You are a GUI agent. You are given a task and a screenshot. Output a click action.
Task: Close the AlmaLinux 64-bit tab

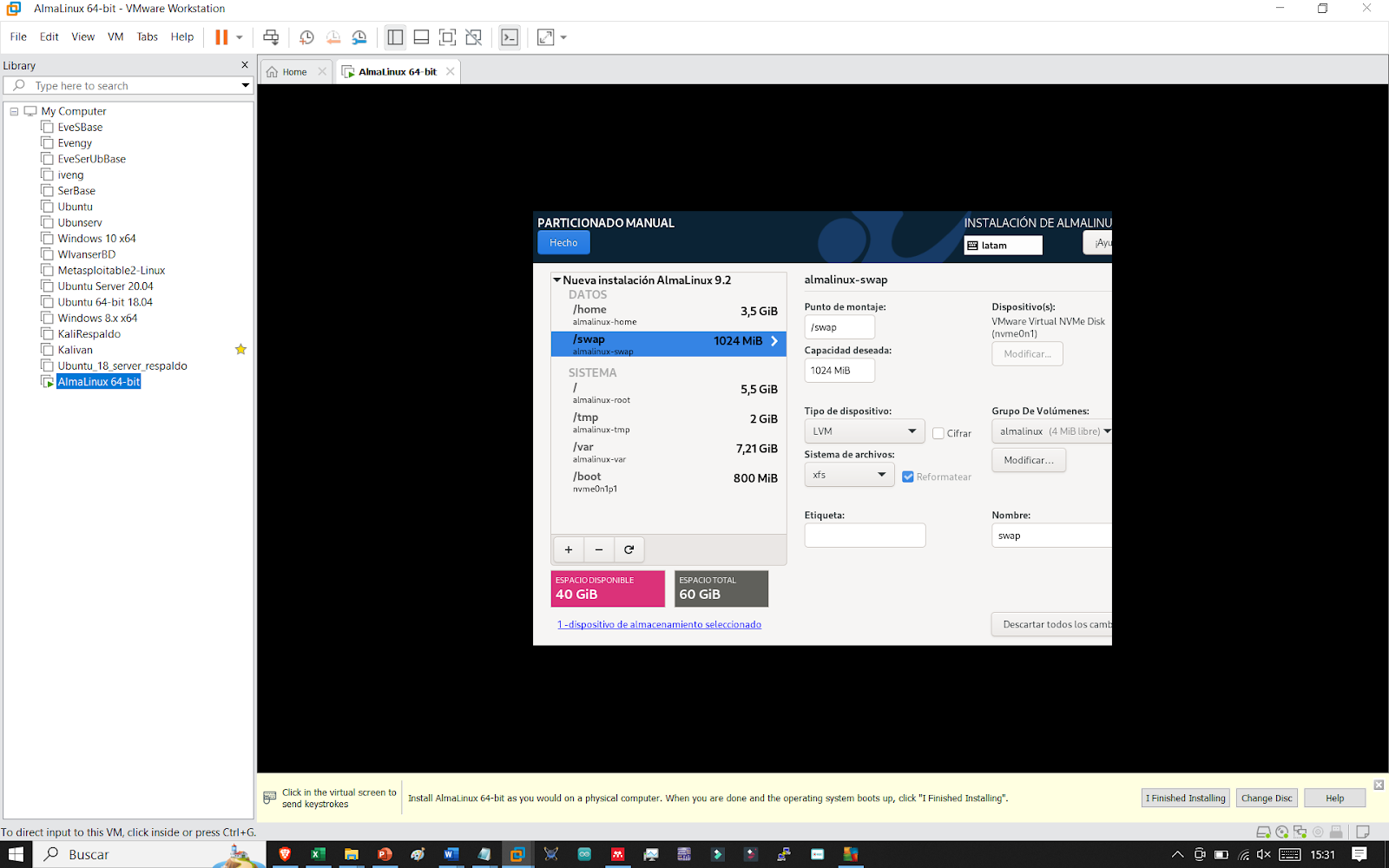(x=450, y=71)
